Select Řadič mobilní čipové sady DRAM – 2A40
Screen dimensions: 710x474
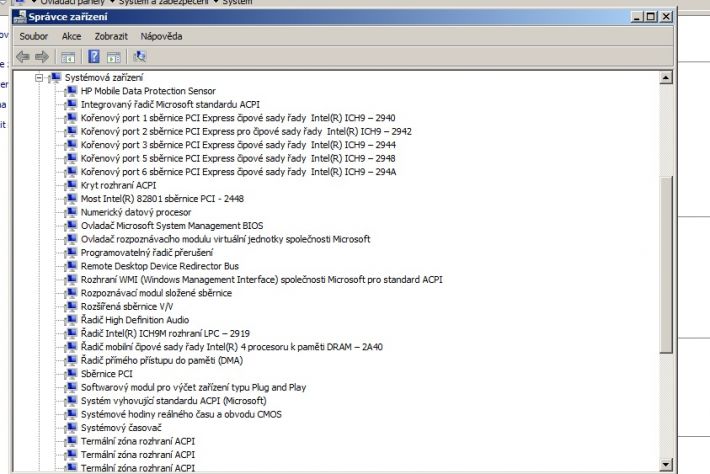(x=231, y=347)
